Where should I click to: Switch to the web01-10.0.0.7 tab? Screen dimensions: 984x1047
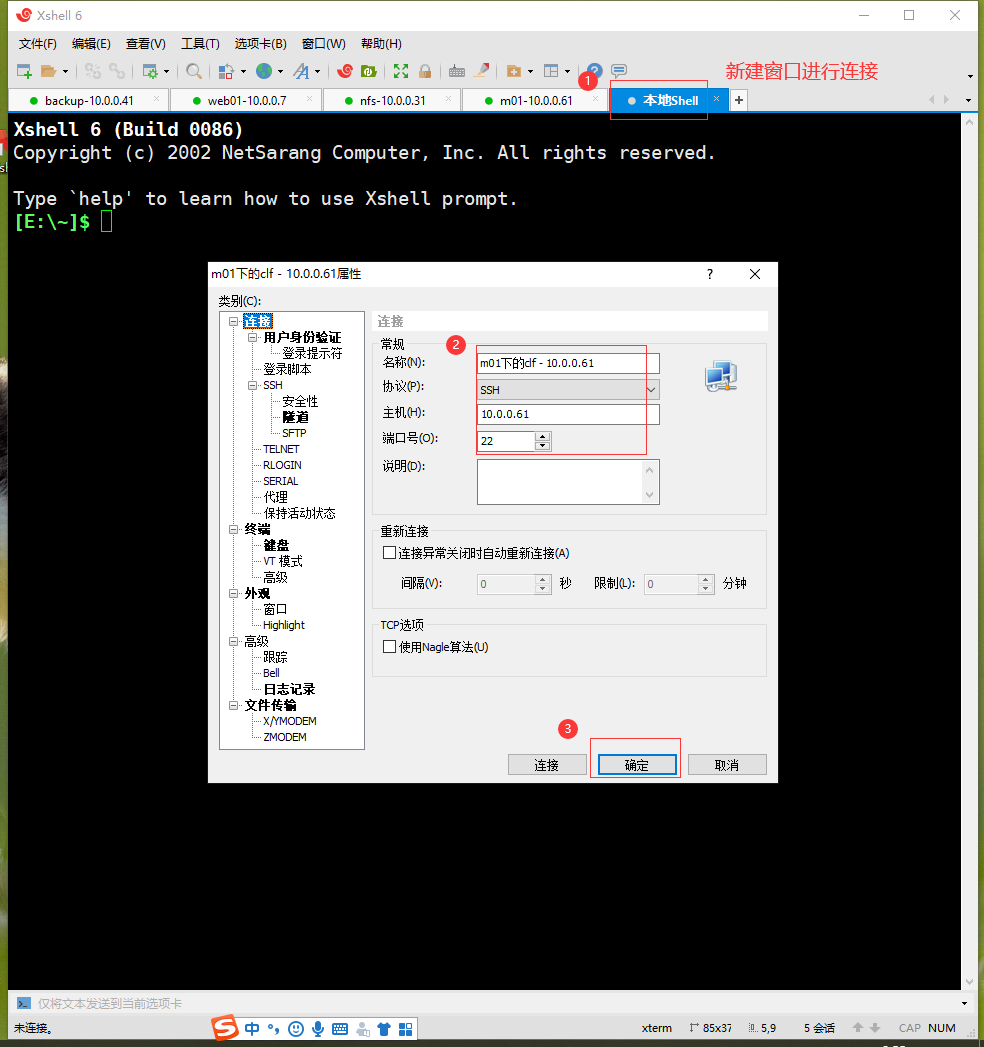246,101
